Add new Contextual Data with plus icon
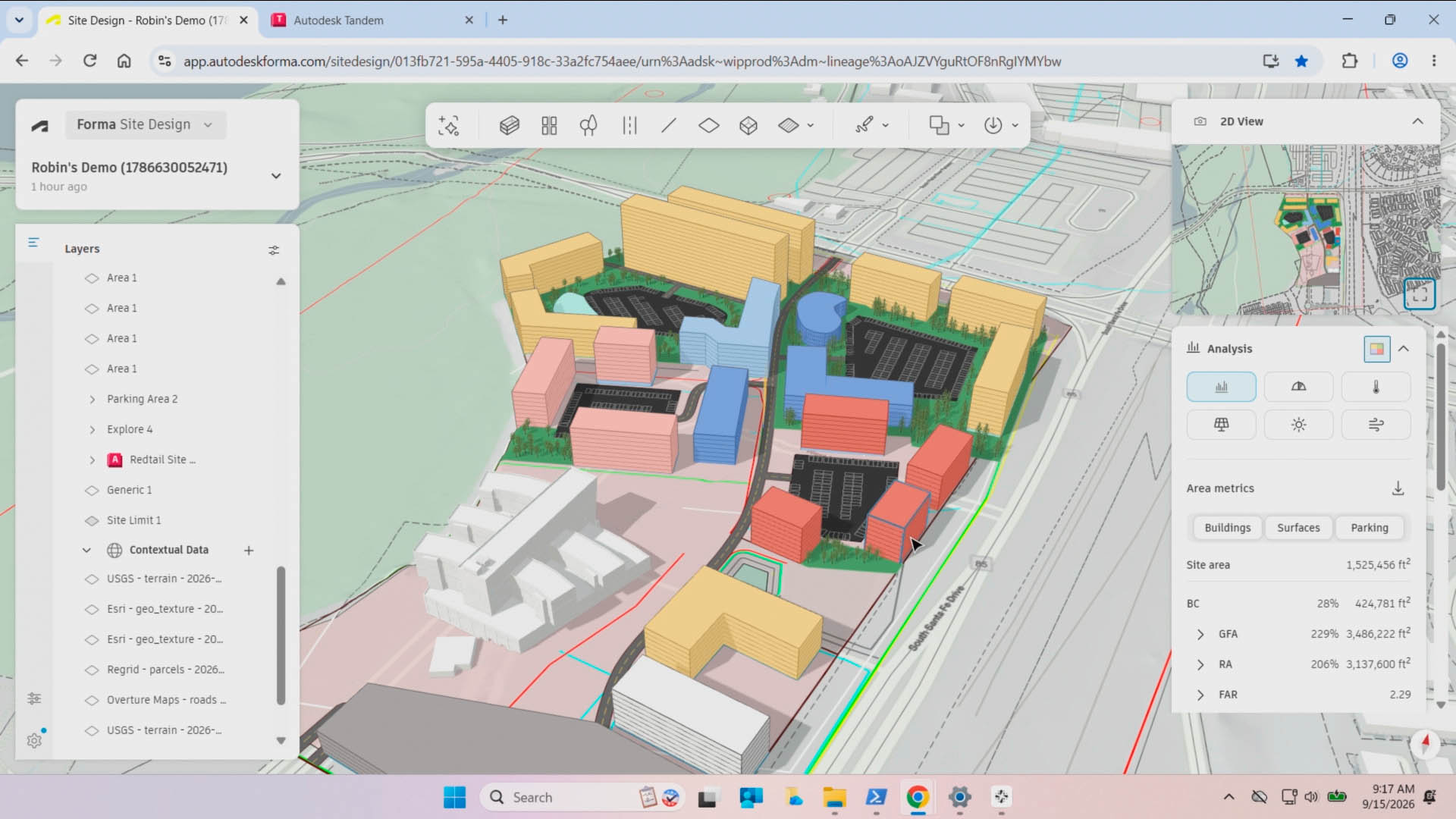Screen dimensions: 1456x819 [x=248, y=551]
